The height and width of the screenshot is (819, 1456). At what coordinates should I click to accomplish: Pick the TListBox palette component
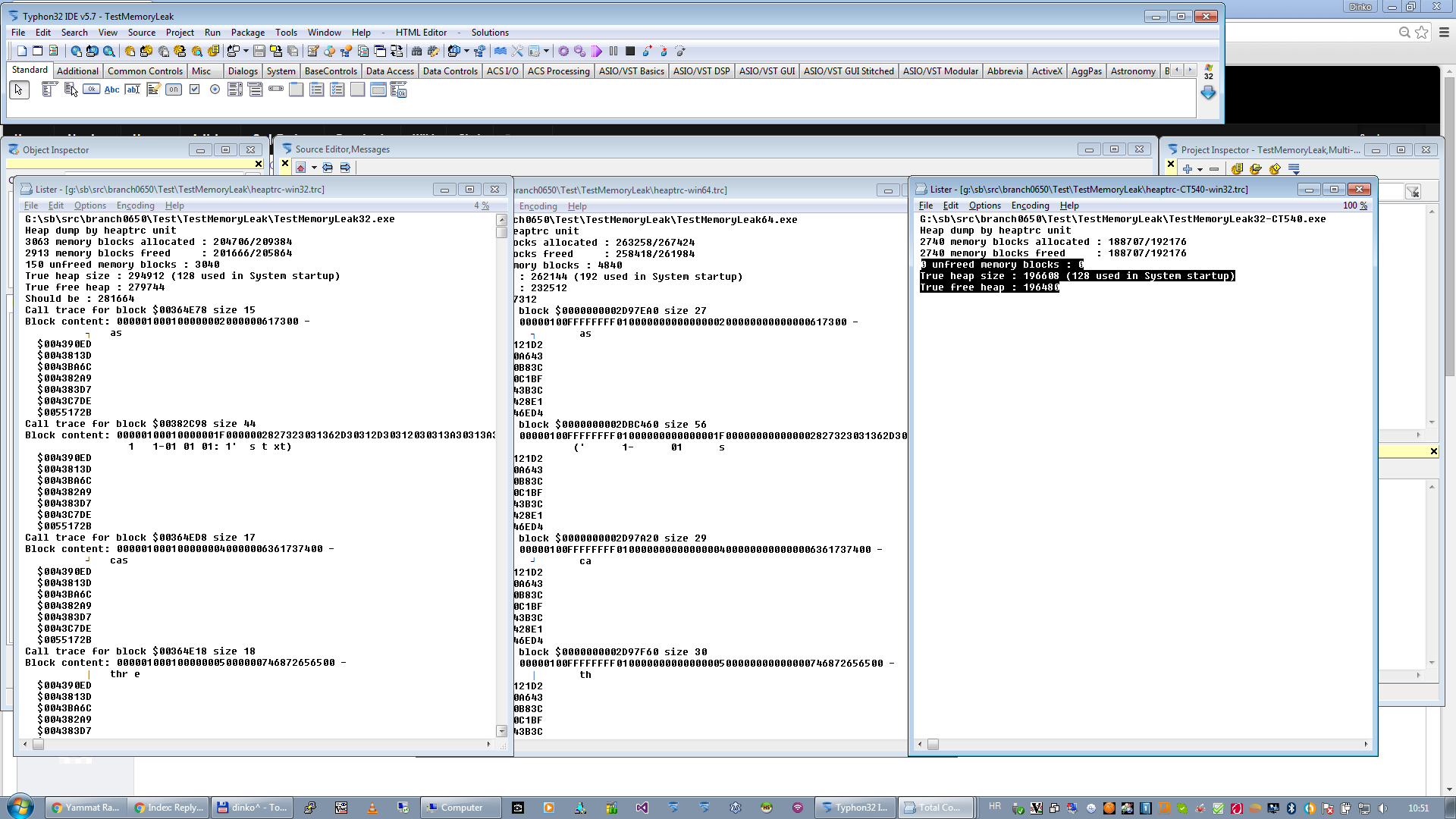(x=235, y=89)
